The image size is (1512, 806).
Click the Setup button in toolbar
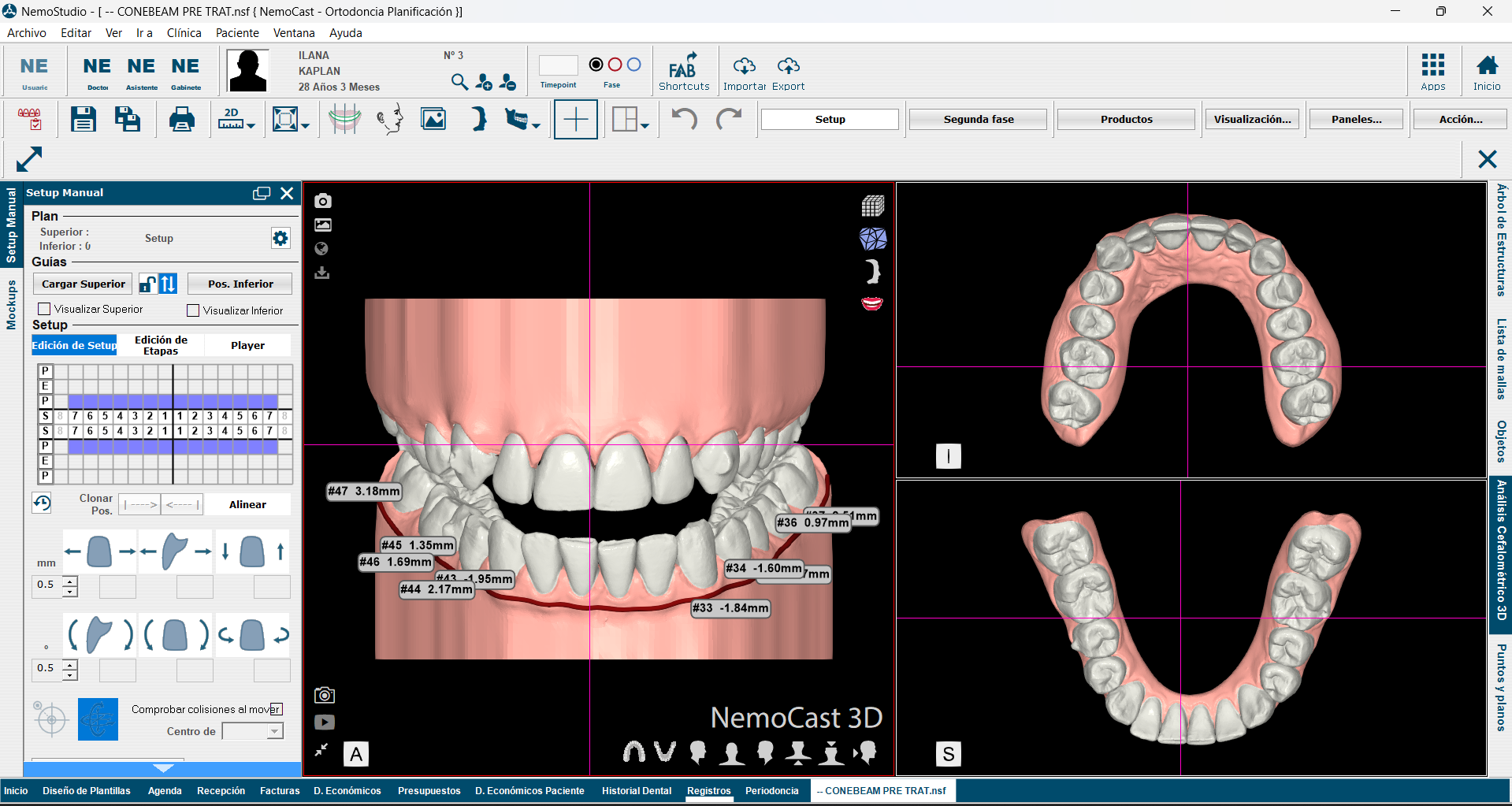tap(830, 119)
